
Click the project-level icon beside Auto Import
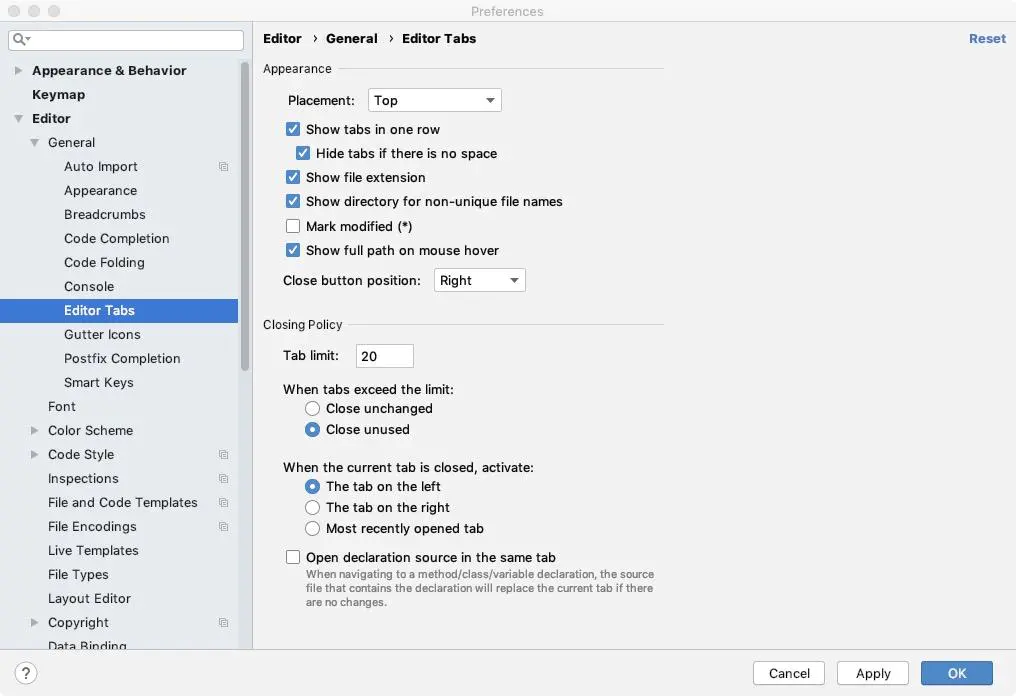click(224, 167)
